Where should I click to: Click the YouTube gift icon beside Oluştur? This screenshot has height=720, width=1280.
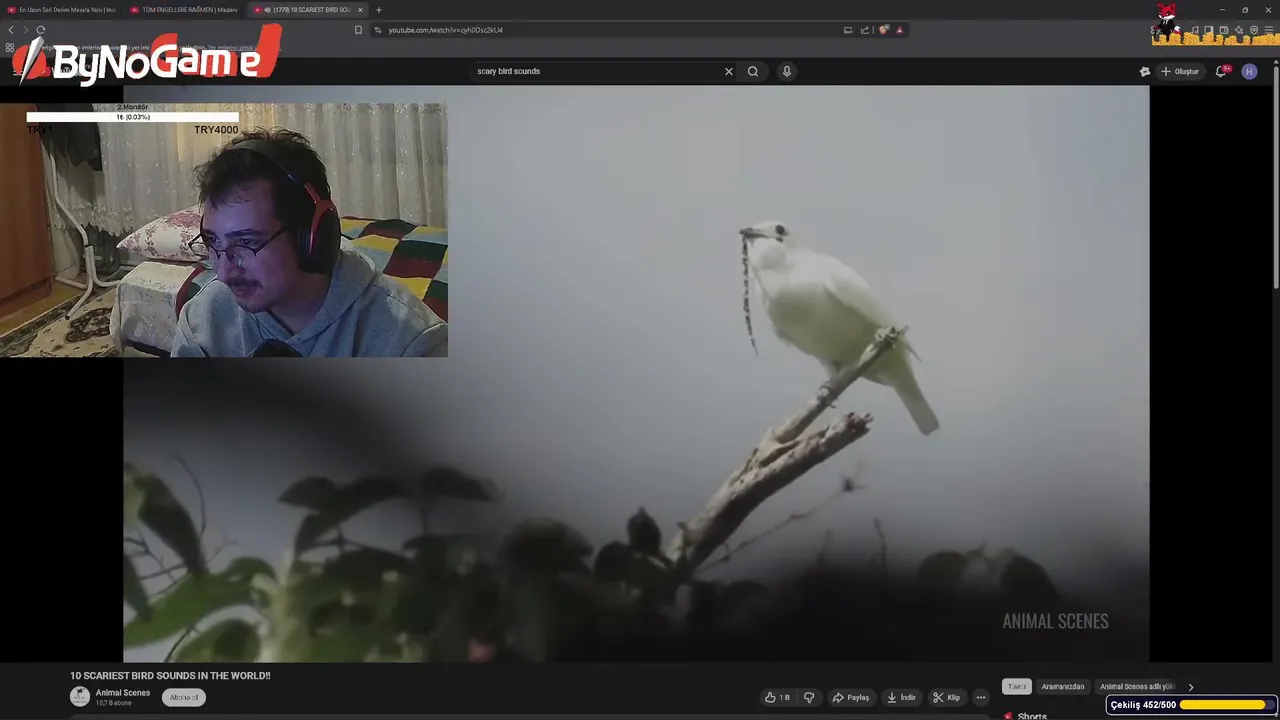tap(1145, 71)
